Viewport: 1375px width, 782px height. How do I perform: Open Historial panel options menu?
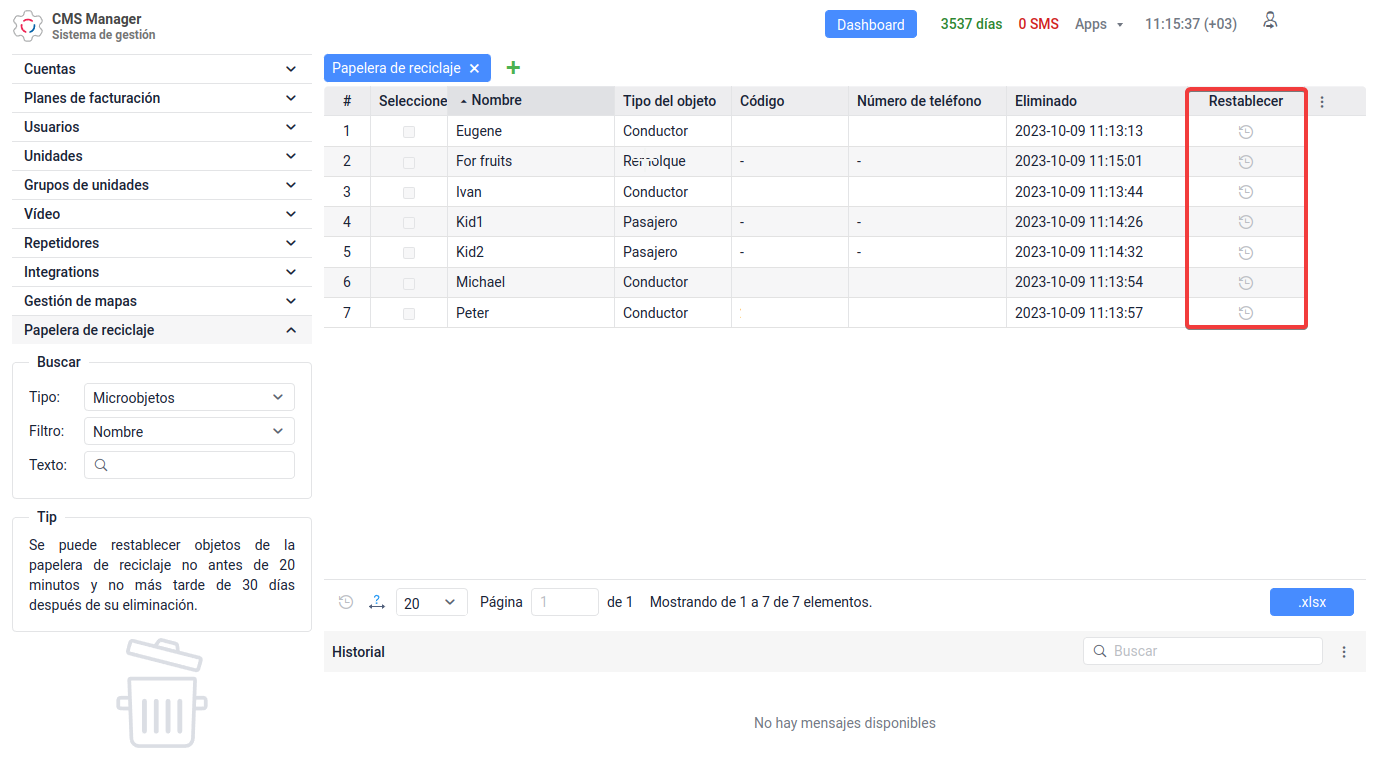point(1344,652)
